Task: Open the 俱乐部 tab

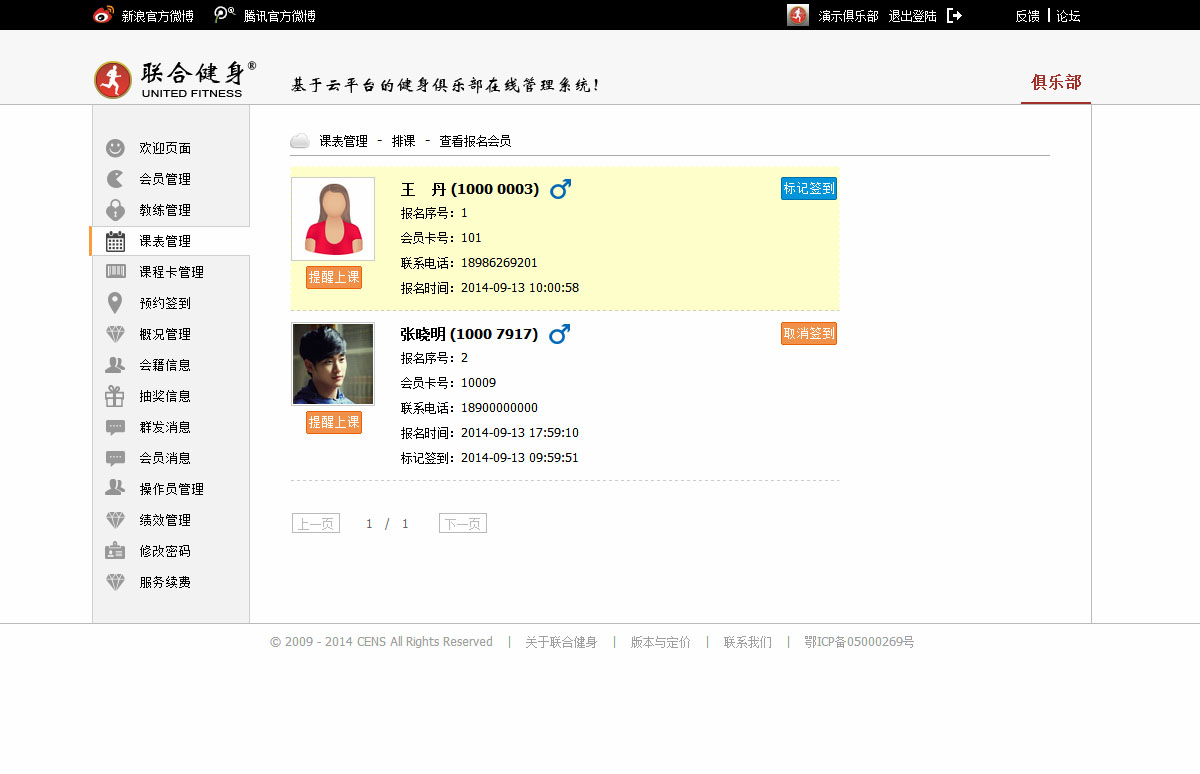Action: click(x=1056, y=82)
